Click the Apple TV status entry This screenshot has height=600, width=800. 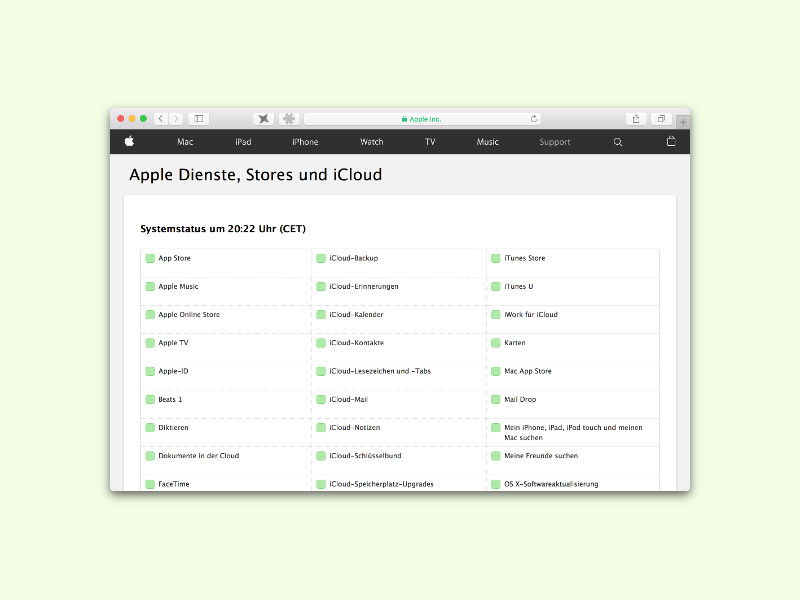click(x=173, y=343)
